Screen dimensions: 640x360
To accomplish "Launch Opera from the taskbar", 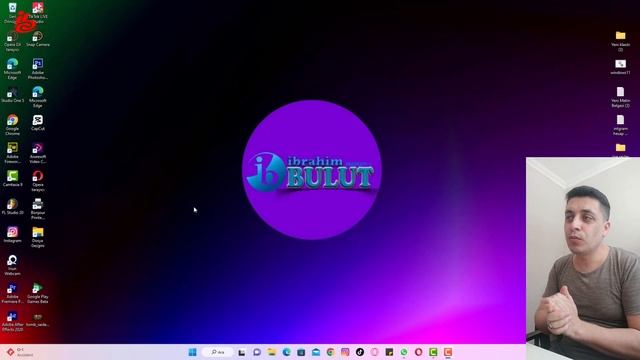I will [419, 352].
